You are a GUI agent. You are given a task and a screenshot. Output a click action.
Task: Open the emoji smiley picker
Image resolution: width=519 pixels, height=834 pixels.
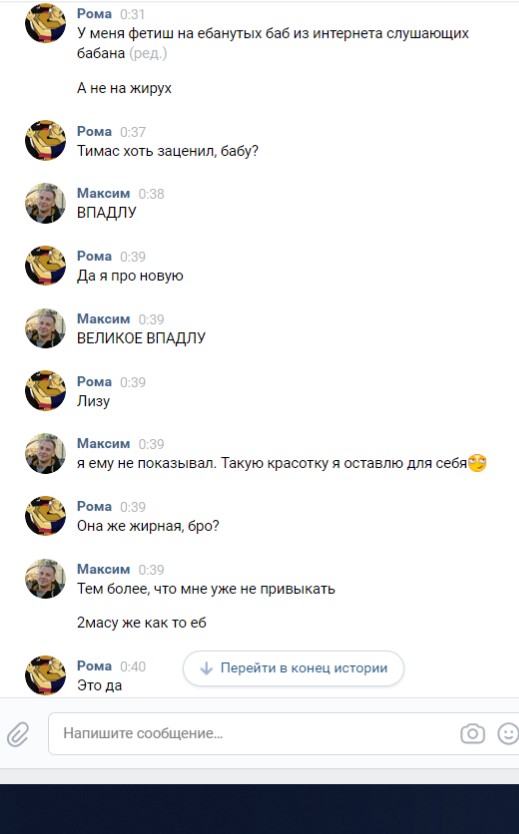tap(508, 733)
